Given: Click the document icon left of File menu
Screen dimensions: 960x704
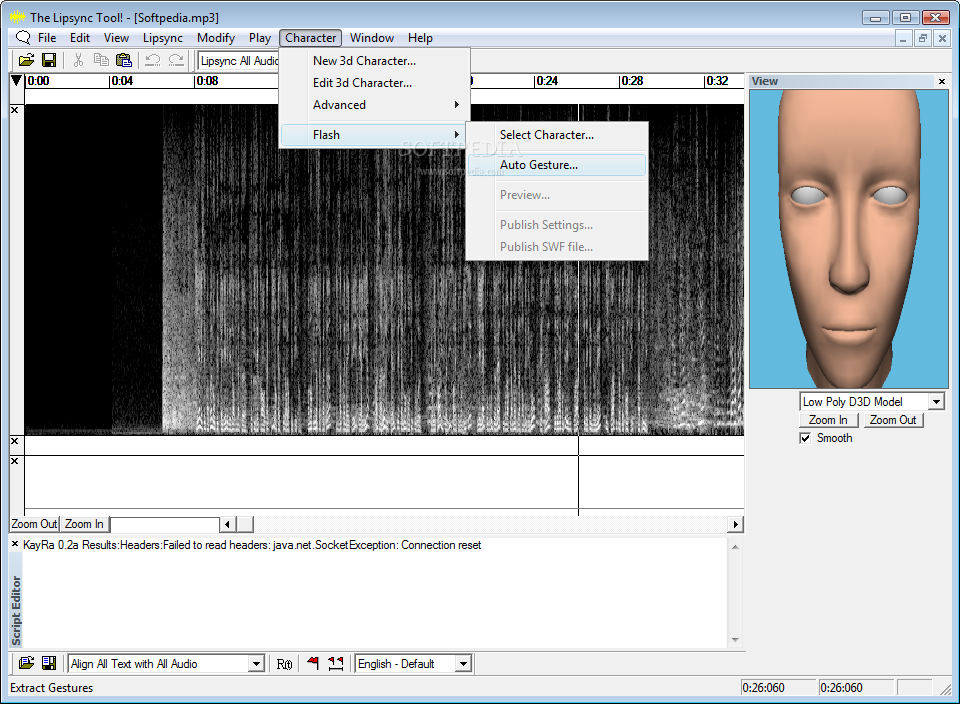Looking at the screenshot, I should coord(23,37).
